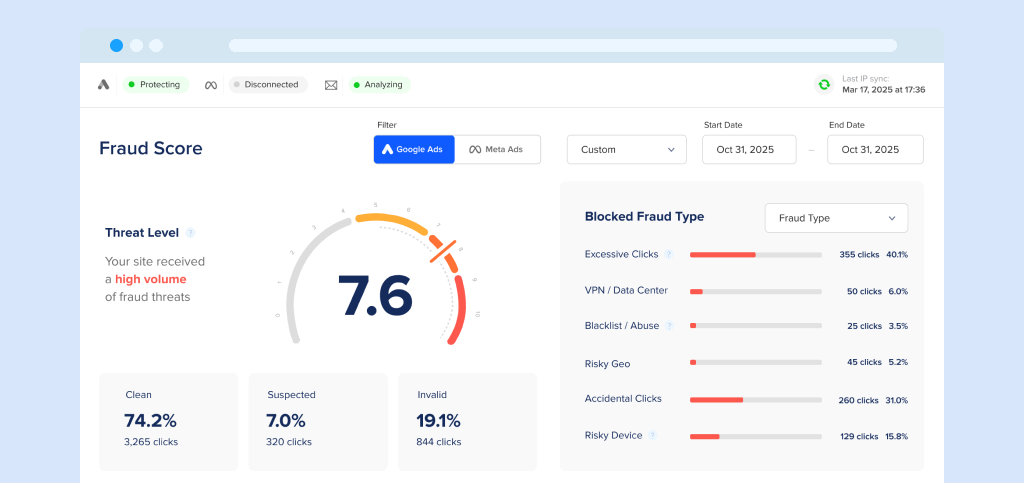Open the Start Date picker
This screenshot has width=1024, height=483.
click(749, 150)
